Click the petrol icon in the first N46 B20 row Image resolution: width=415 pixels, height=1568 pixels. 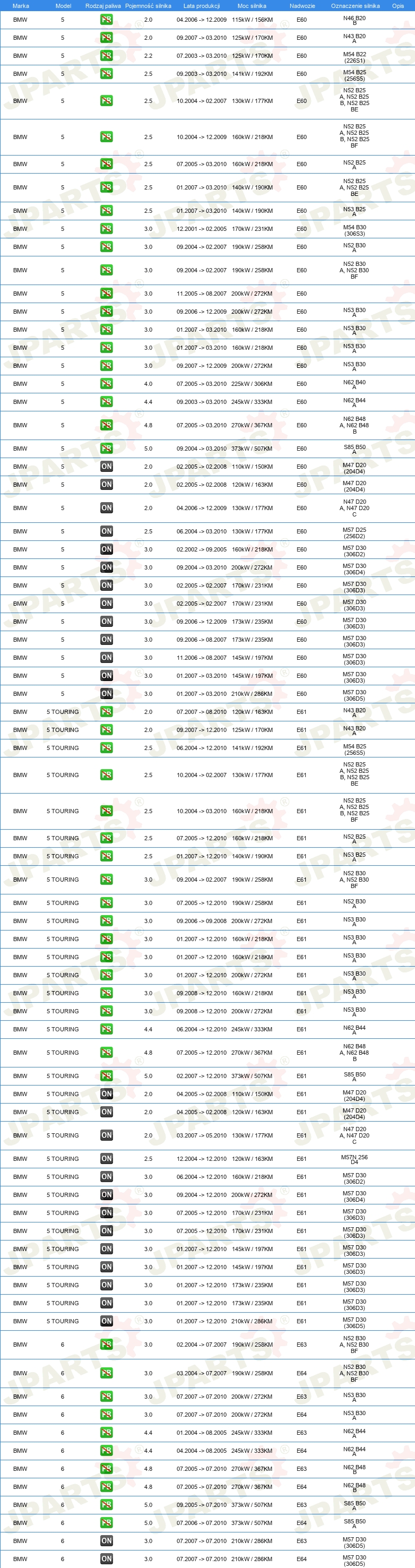107,20
